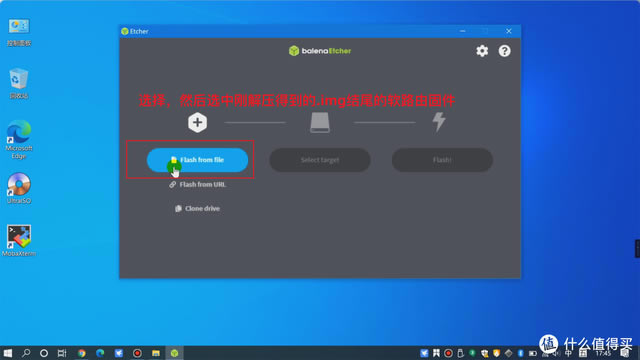640x360 pixels.
Task: Click the Select target button
Action: tap(320, 160)
